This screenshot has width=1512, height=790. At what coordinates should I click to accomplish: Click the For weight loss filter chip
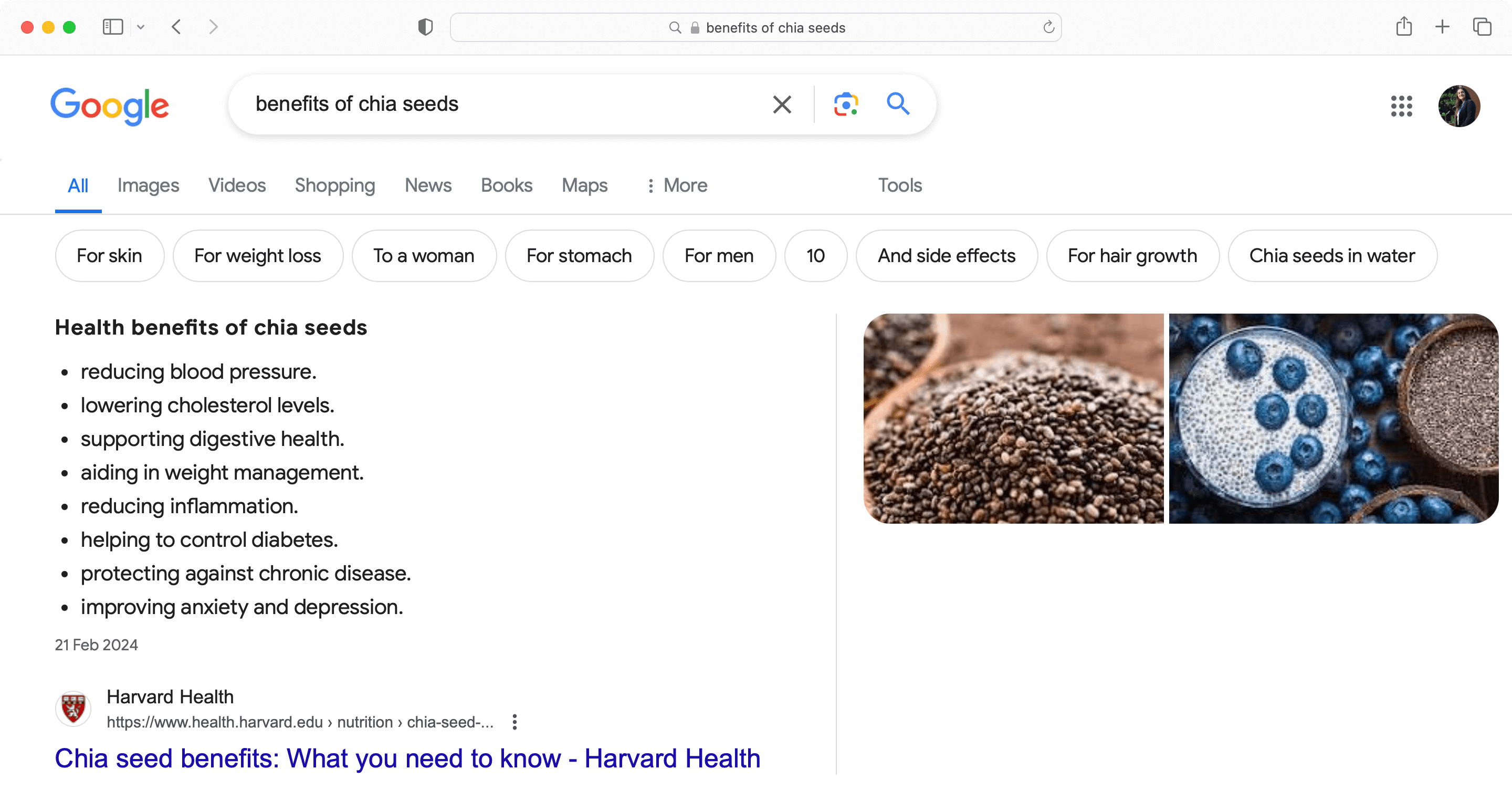click(x=257, y=255)
